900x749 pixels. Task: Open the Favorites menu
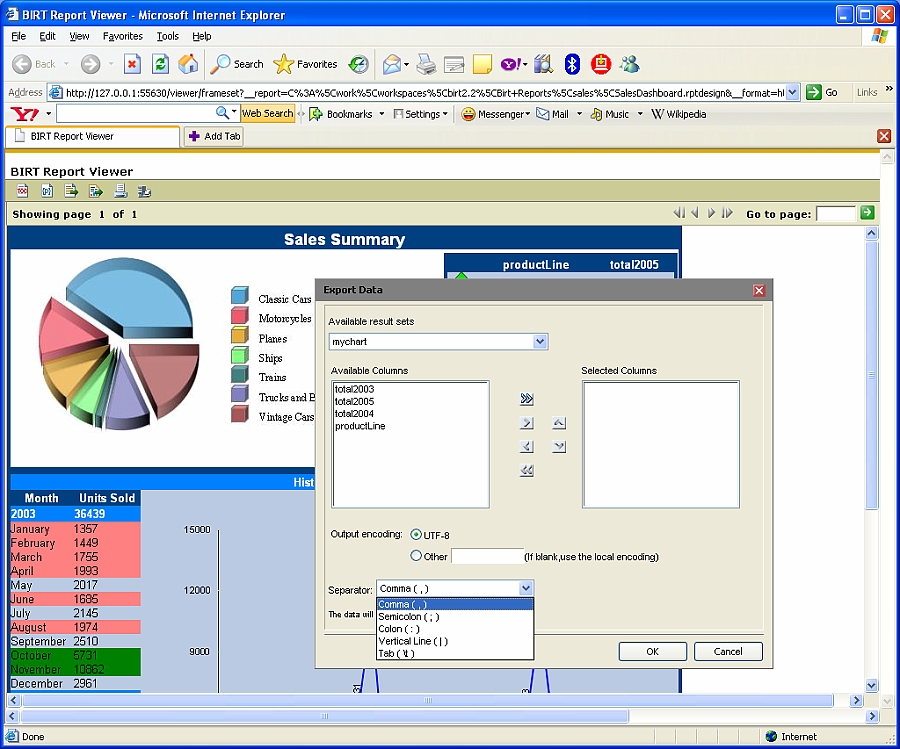[x=122, y=36]
